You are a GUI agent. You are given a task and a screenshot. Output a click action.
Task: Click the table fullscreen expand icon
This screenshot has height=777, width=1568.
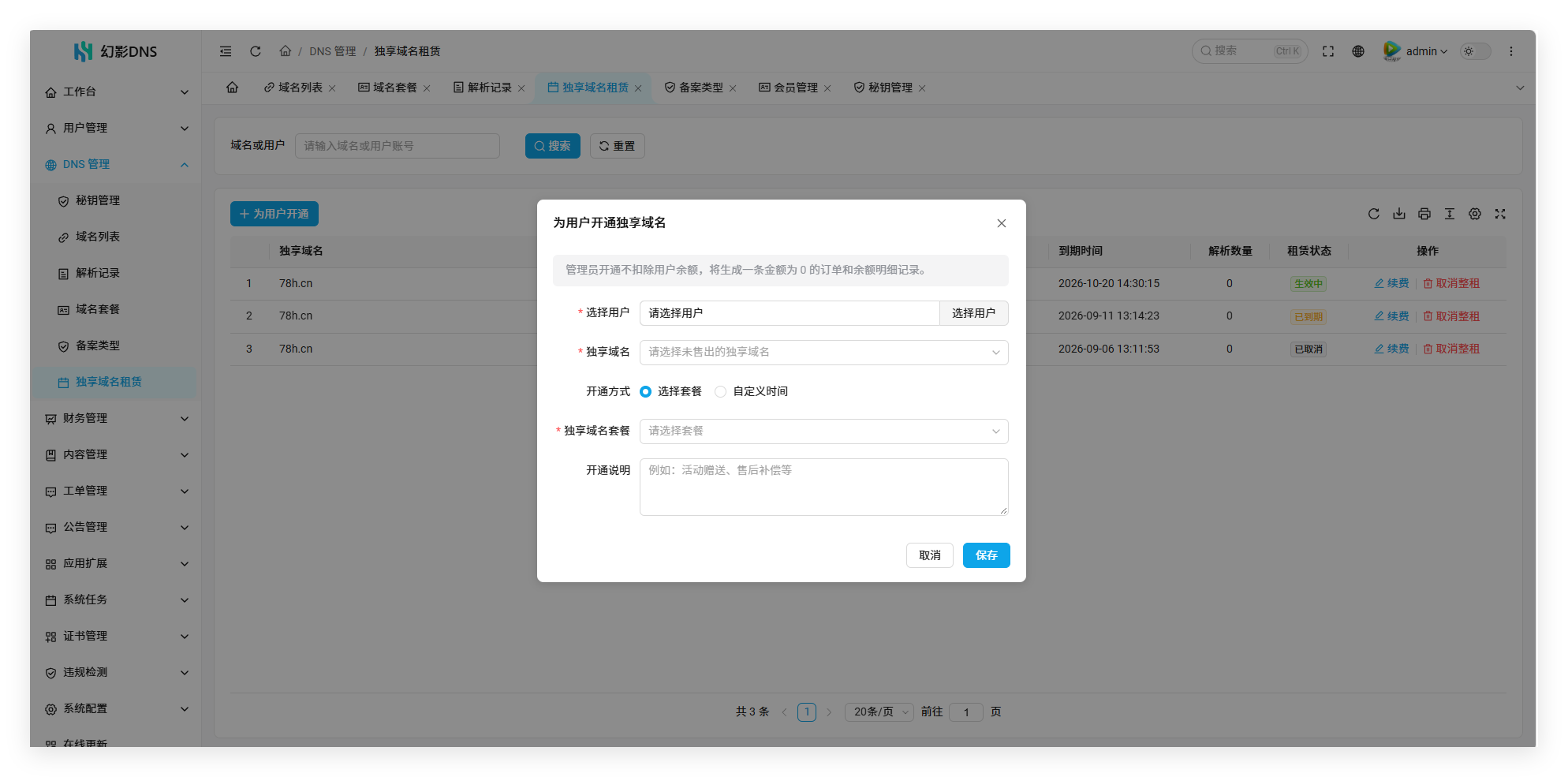click(1500, 214)
